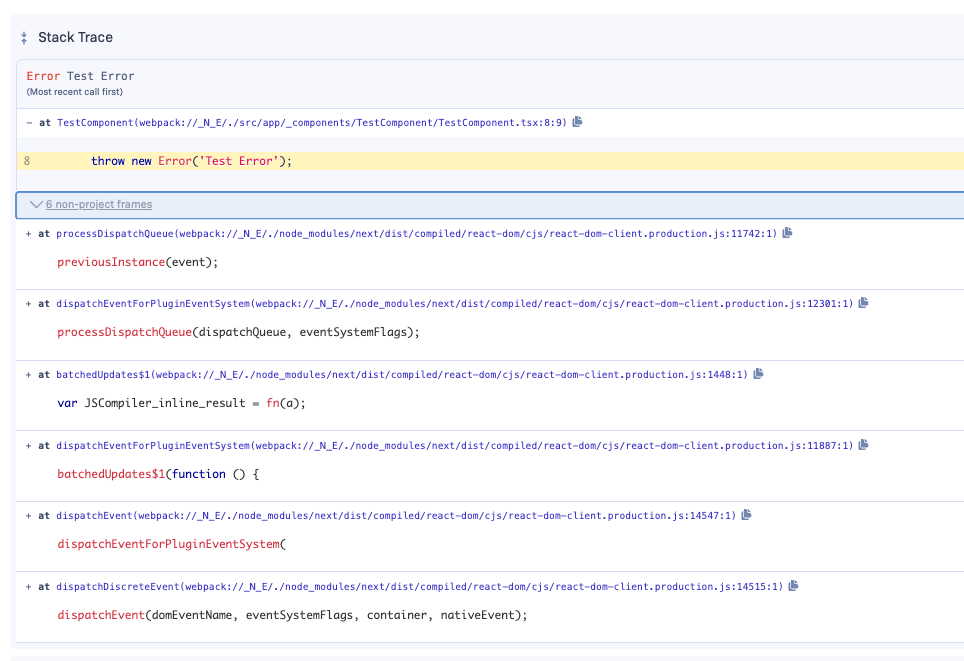Expand dispatchEventForPluginEventSystem frame at line 12301
The image size is (964, 661).
point(28,304)
